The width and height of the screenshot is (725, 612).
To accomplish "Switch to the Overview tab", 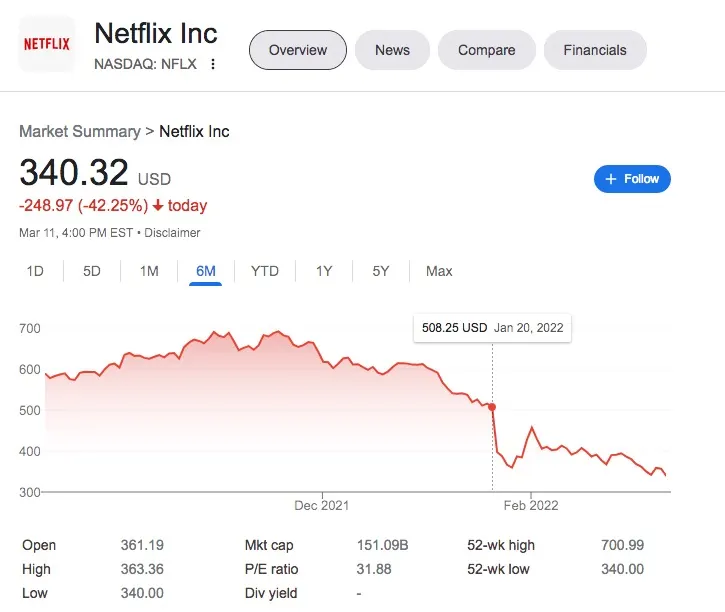I will (x=297, y=50).
